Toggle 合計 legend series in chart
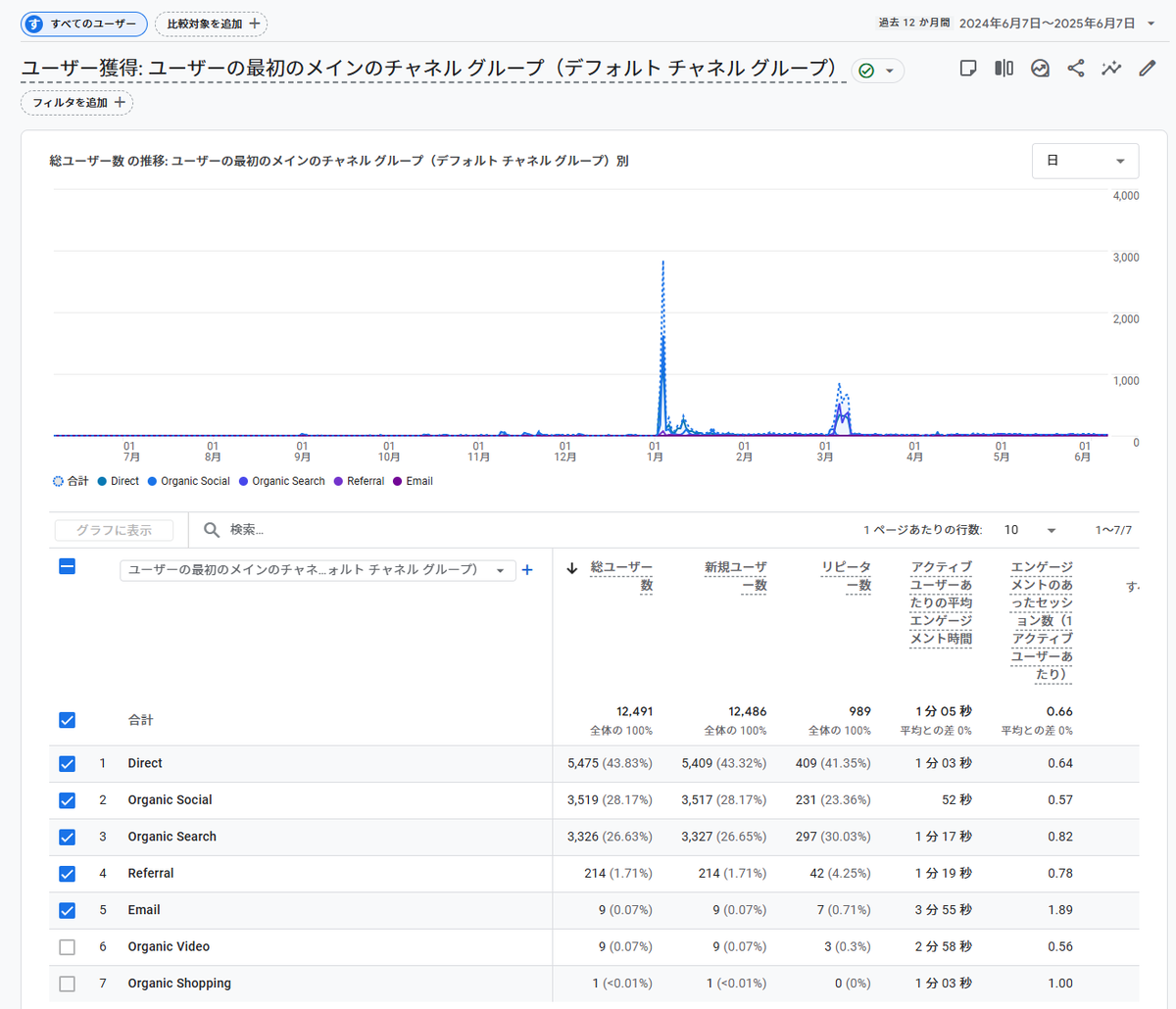 tap(71, 481)
